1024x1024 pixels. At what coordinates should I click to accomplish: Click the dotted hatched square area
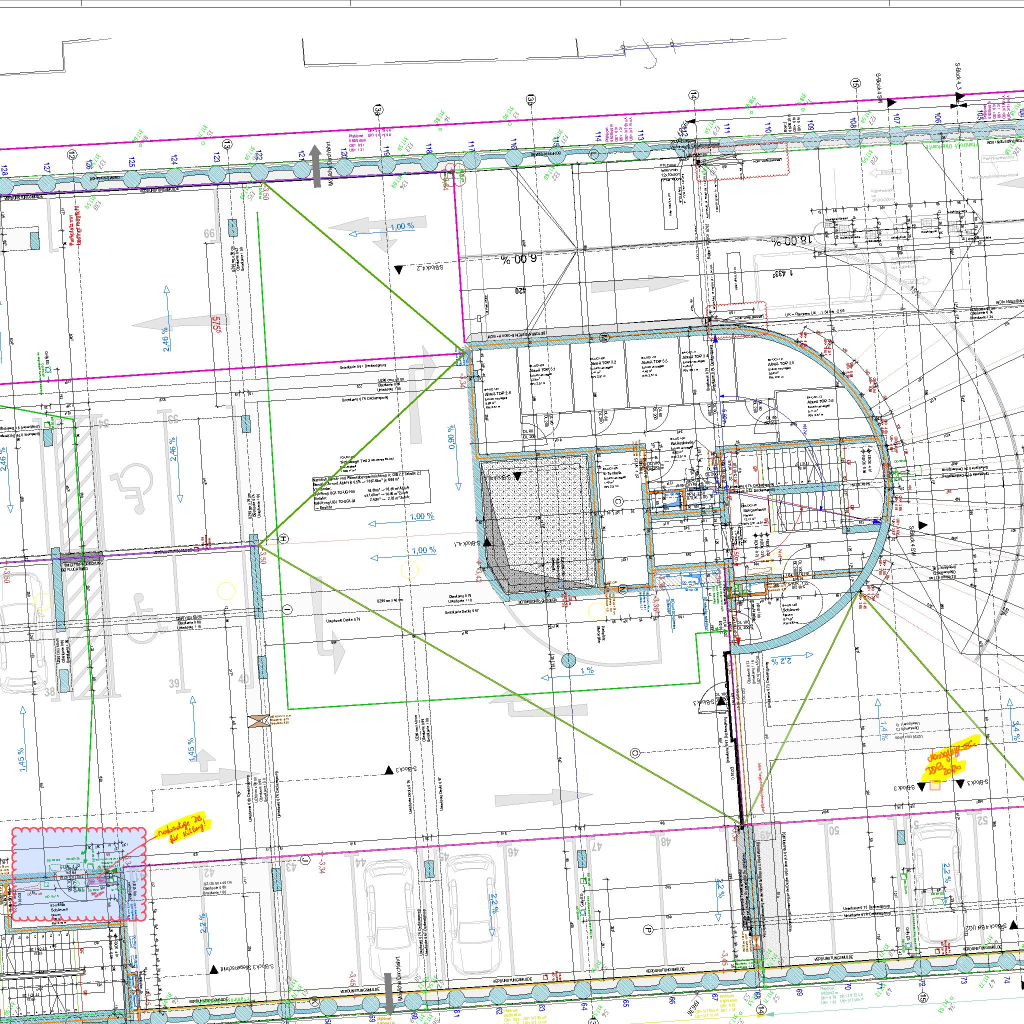pos(536,525)
